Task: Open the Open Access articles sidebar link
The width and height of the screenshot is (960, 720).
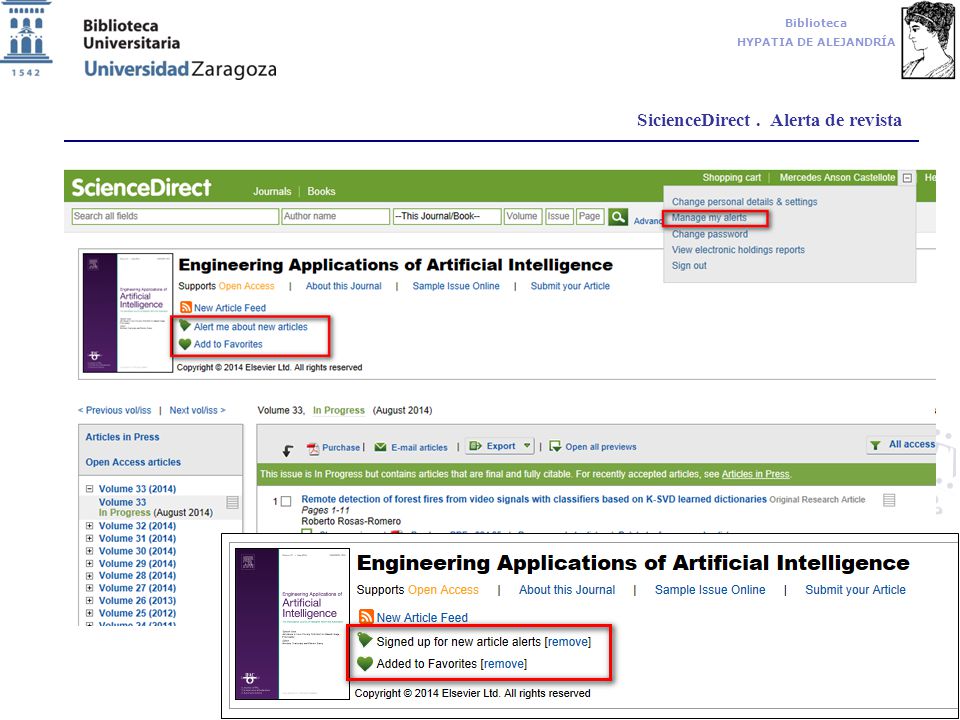Action: coord(133,462)
